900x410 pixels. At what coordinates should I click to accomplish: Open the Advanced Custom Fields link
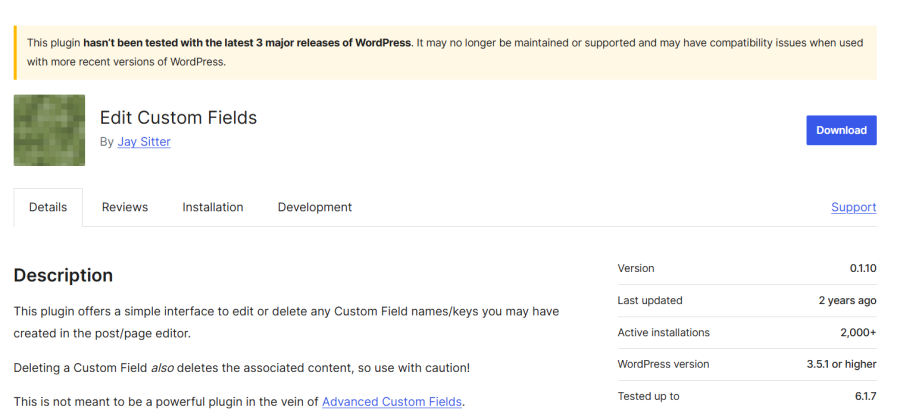point(392,401)
